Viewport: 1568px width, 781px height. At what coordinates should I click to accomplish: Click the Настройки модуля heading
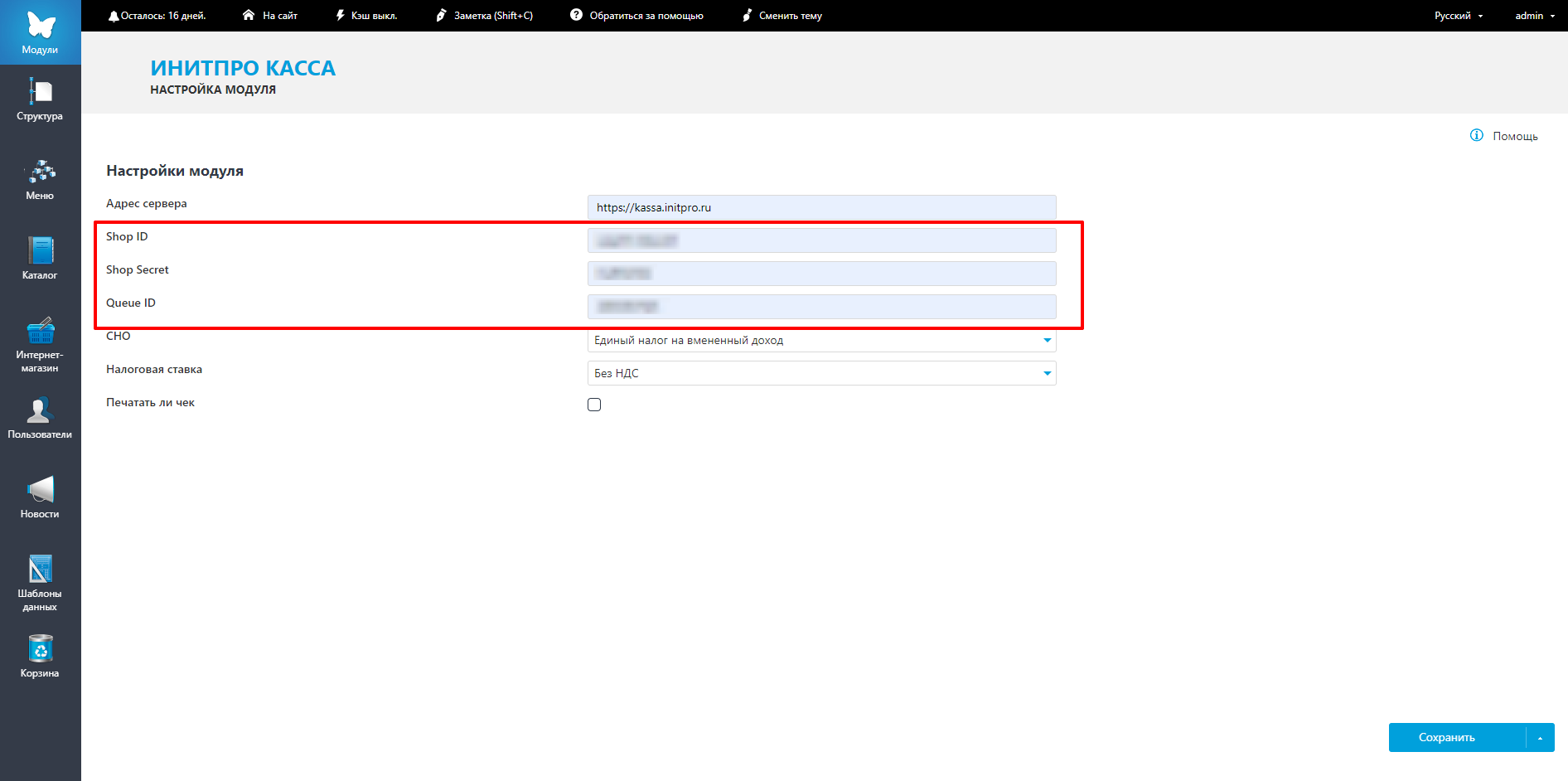(x=175, y=171)
